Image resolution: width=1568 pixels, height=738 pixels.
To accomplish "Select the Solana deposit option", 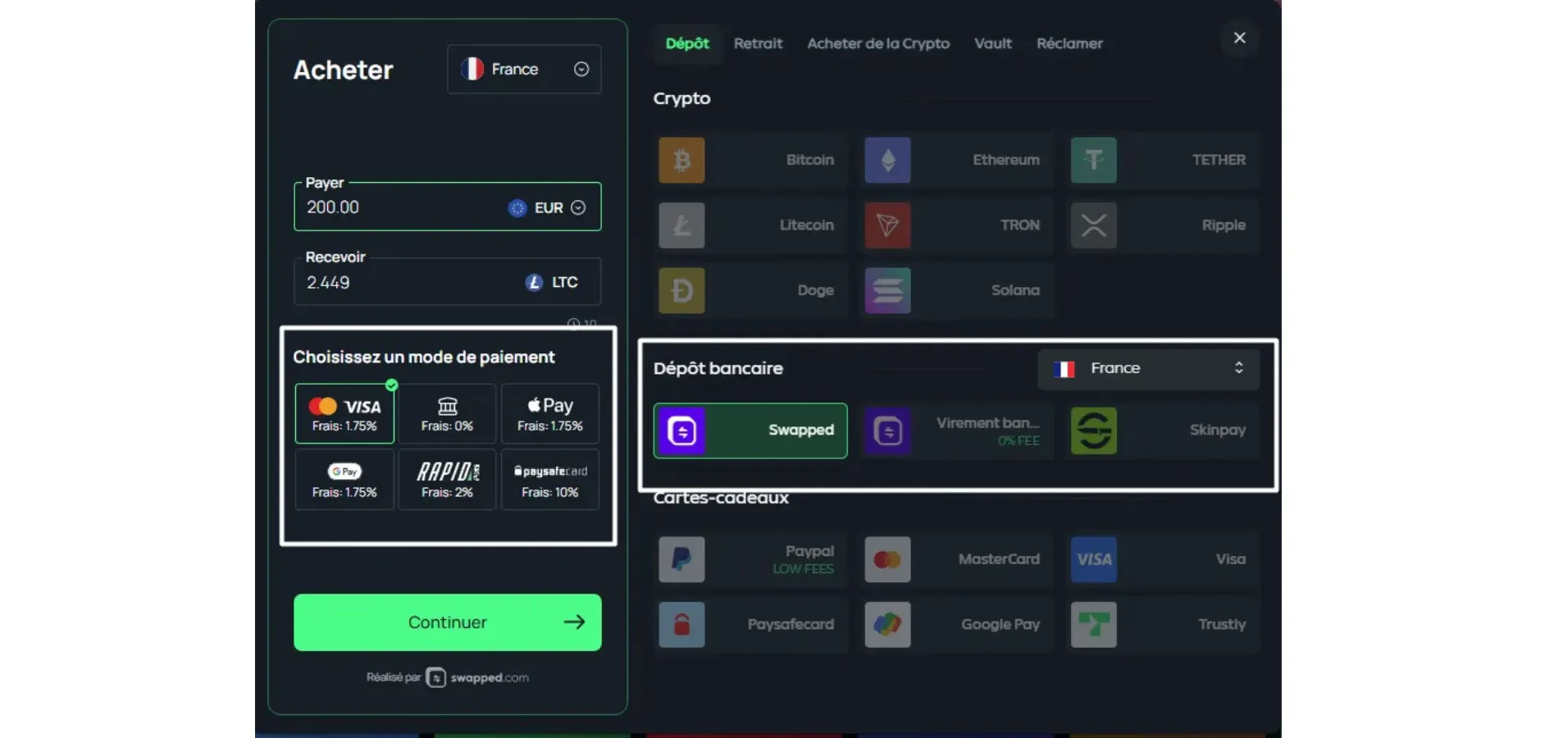I will click(957, 290).
